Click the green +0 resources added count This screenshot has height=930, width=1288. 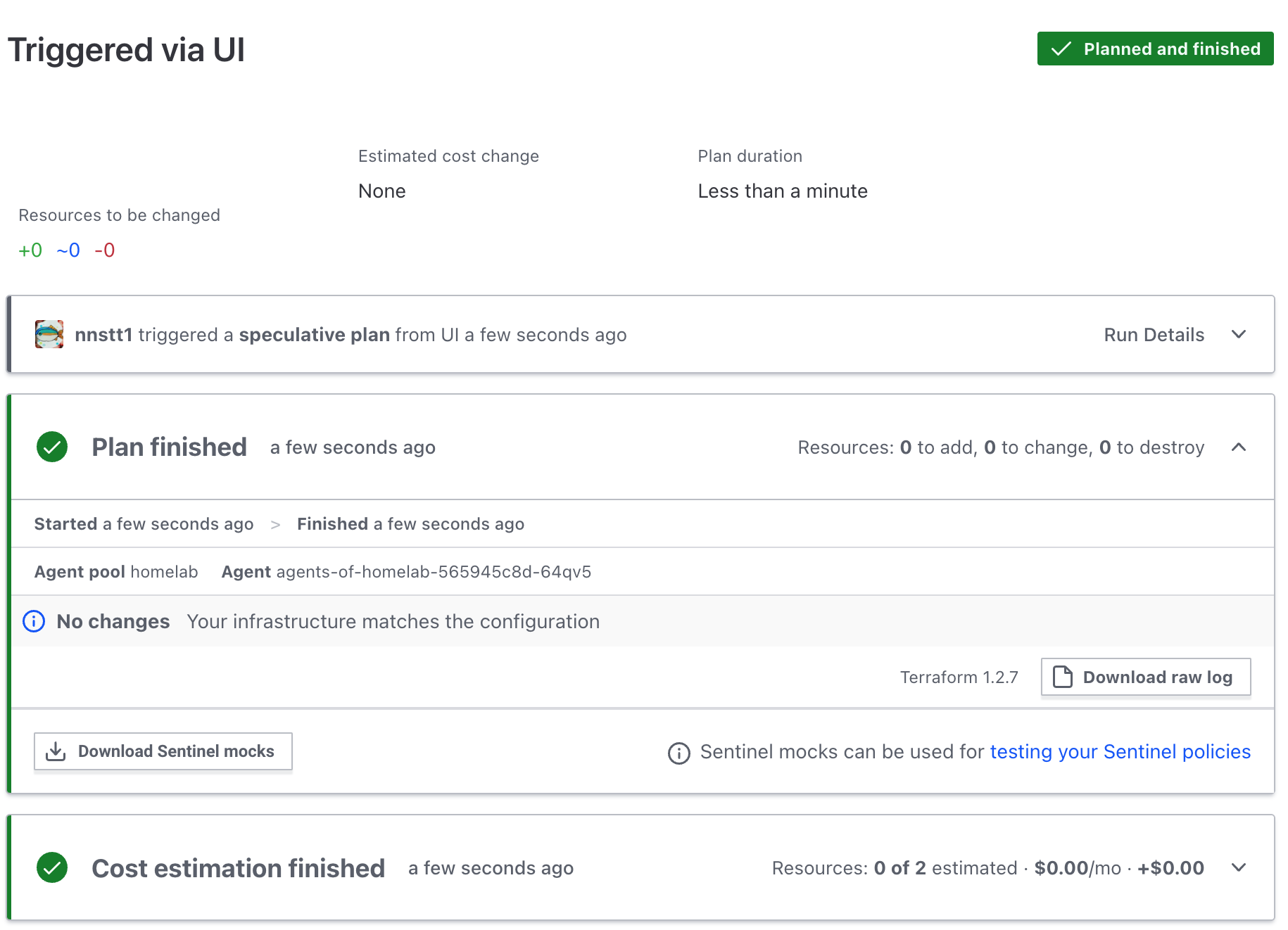(x=30, y=250)
